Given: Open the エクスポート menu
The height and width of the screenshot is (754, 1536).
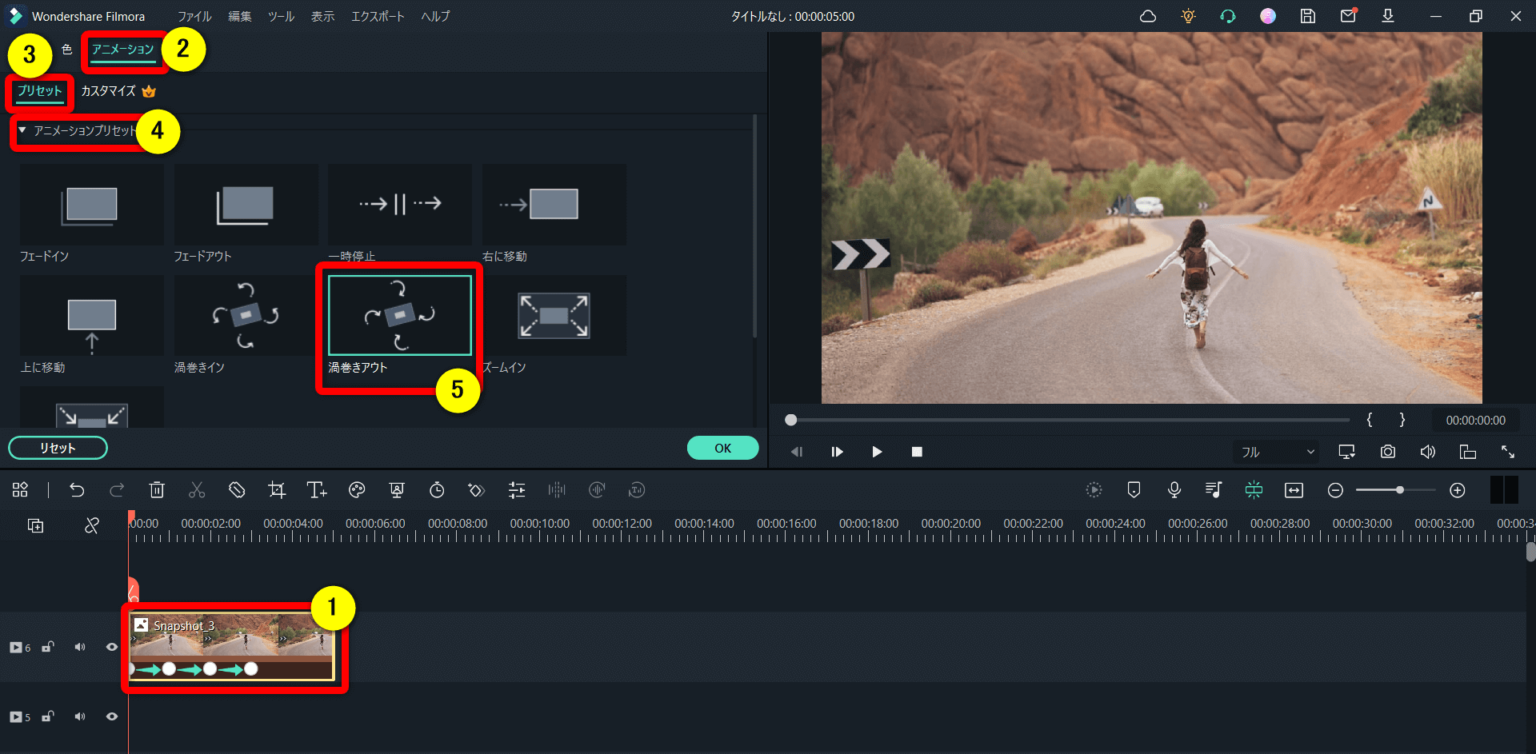Looking at the screenshot, I should coord(378,17).
